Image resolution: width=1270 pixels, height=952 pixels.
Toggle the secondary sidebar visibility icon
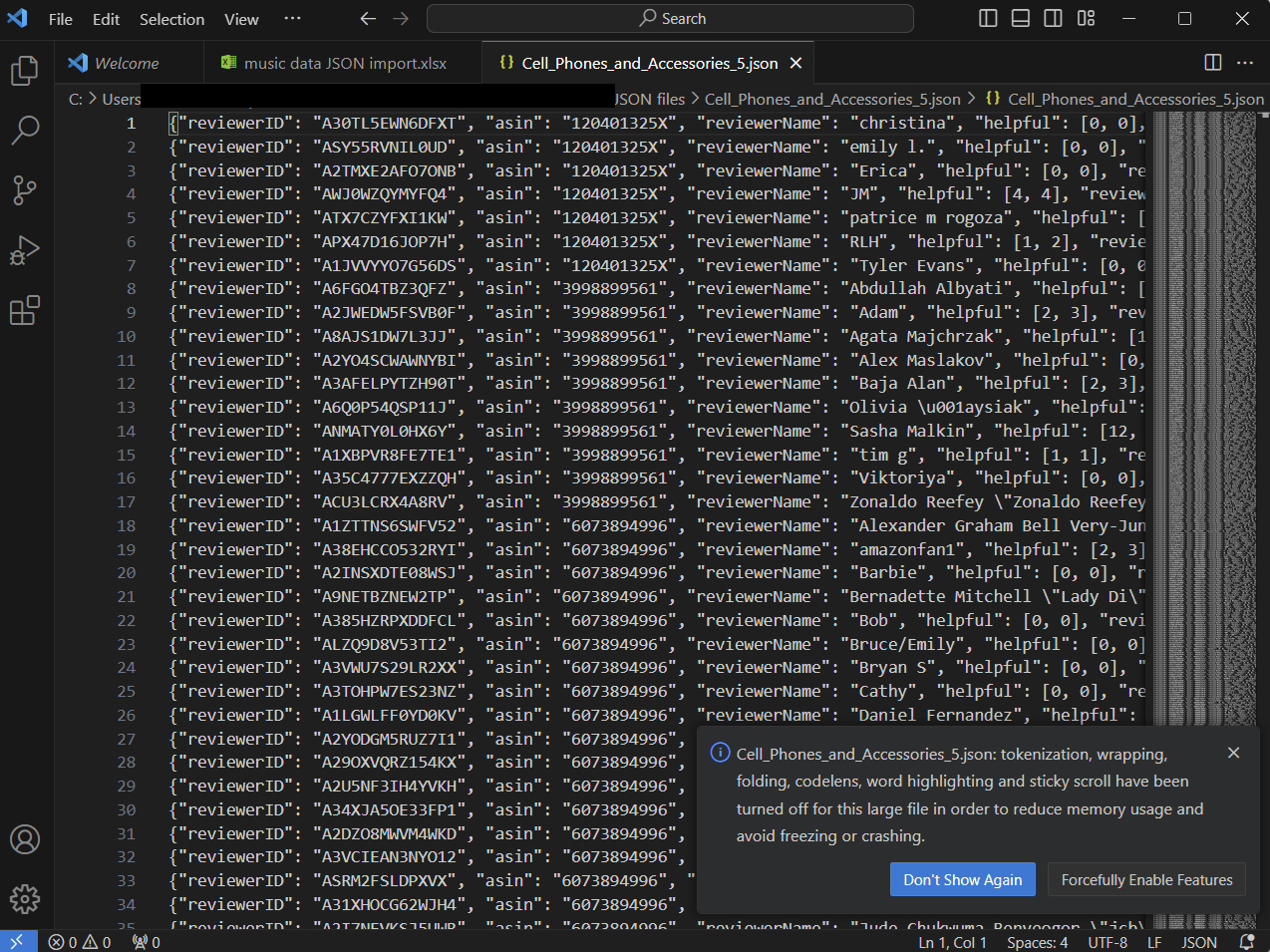pos(1053,18)
